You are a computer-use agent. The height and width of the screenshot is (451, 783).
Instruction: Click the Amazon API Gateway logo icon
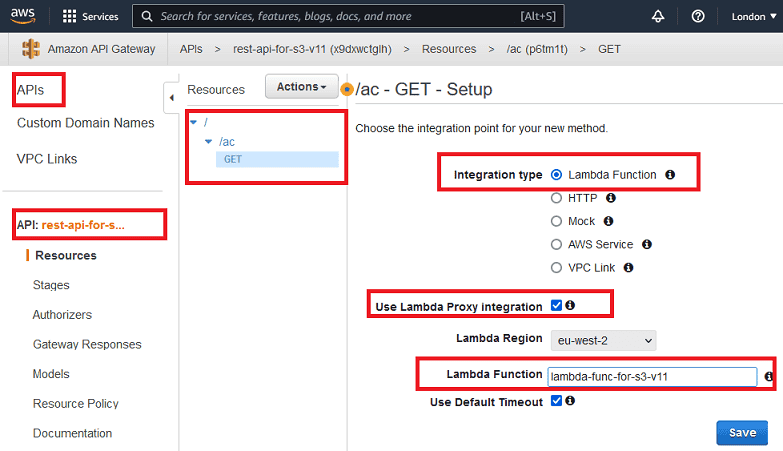[30, 49]
